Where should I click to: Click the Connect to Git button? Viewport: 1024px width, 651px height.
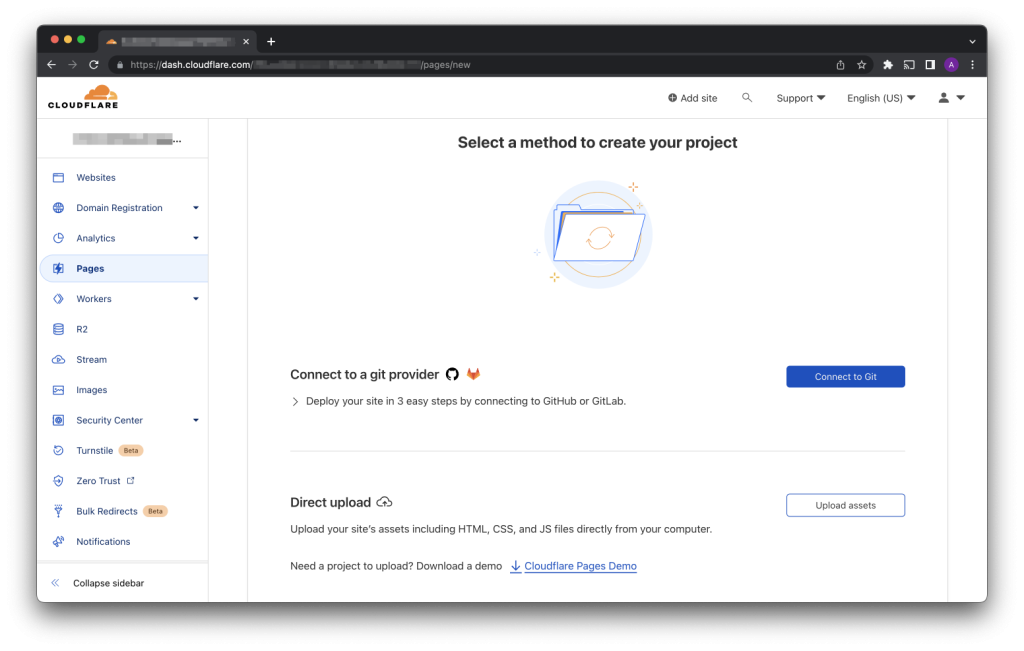click(845, 377)
